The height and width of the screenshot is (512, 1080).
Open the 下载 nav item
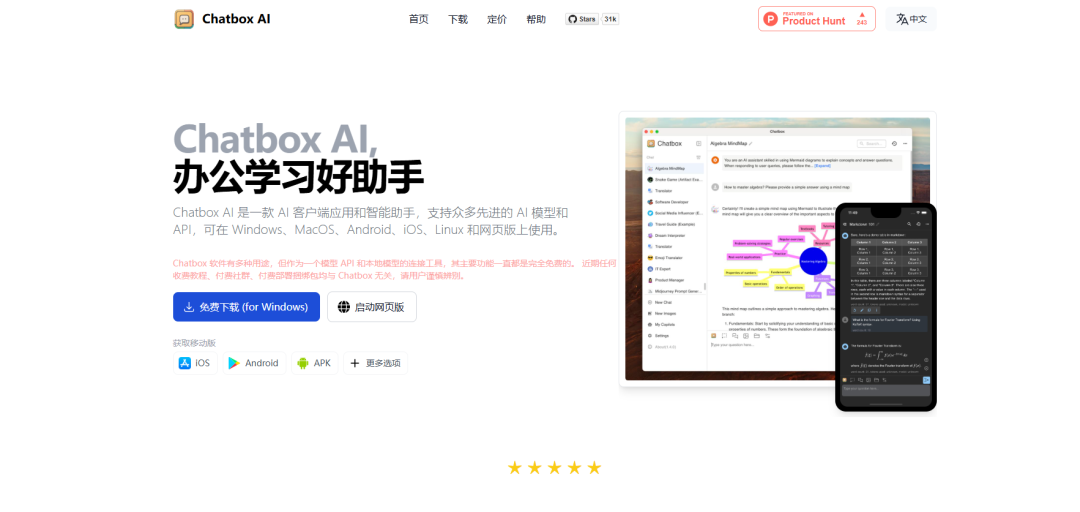click(x=457, y=19)
